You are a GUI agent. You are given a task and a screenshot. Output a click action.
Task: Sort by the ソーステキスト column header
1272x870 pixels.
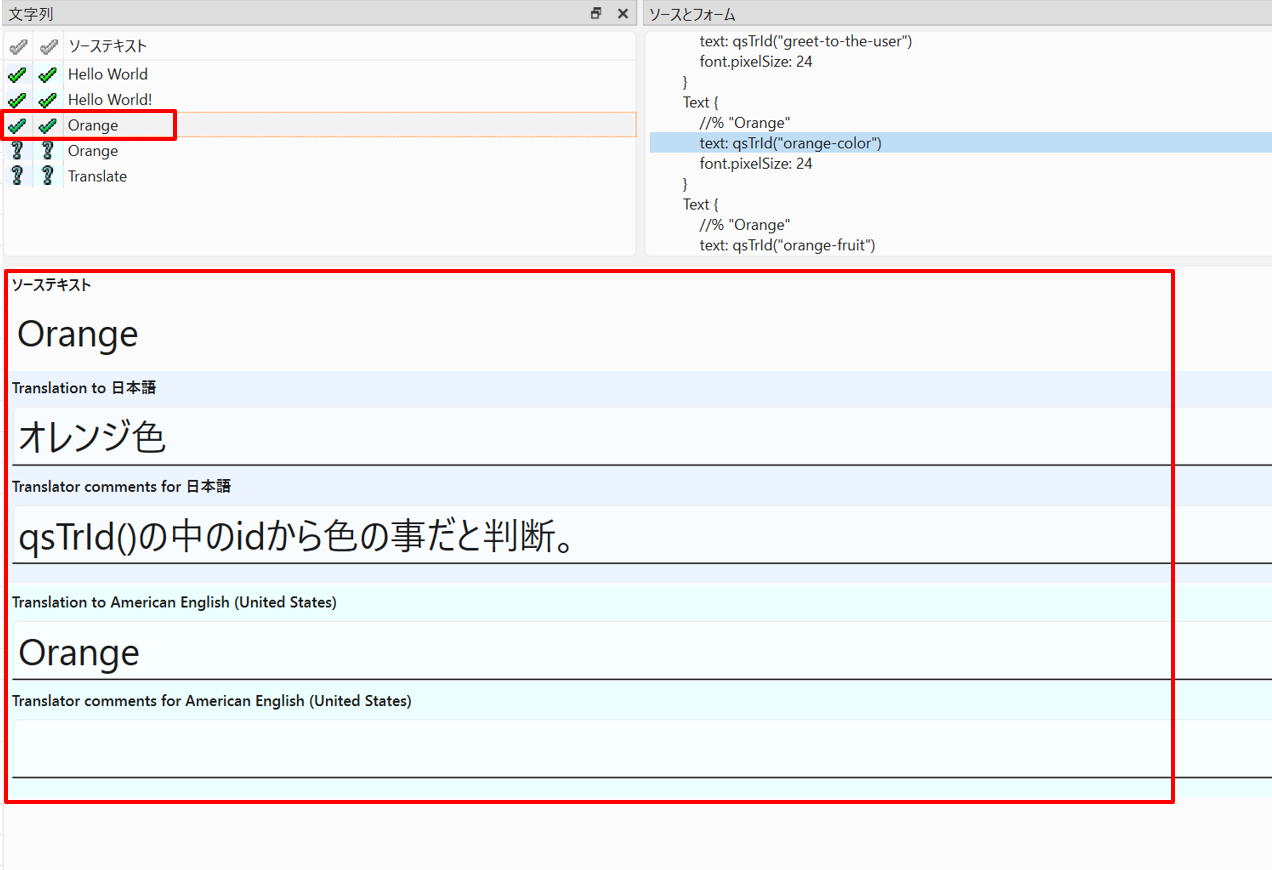tap(107, 46)
